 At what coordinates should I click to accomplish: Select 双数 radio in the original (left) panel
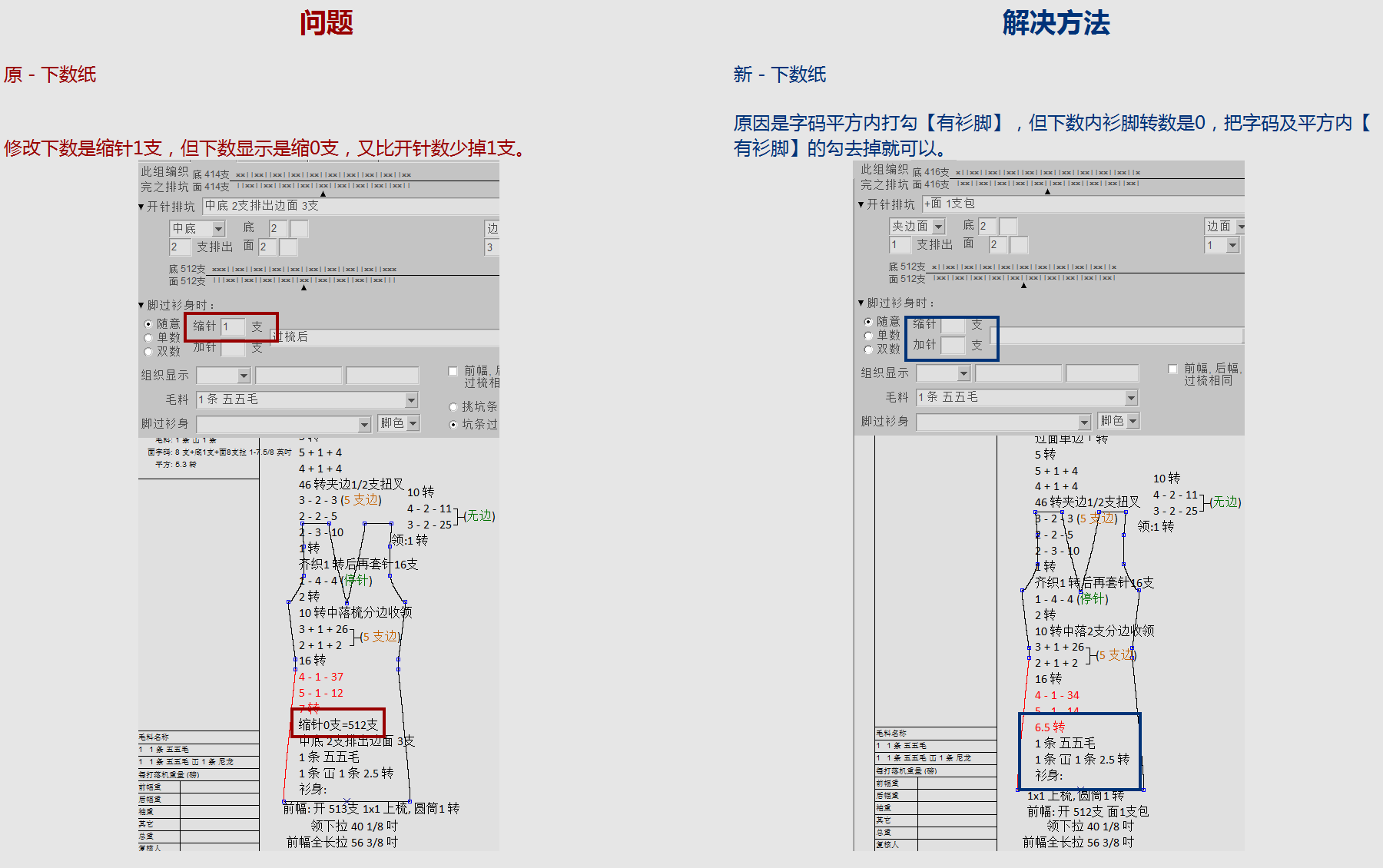pos(148,352)
